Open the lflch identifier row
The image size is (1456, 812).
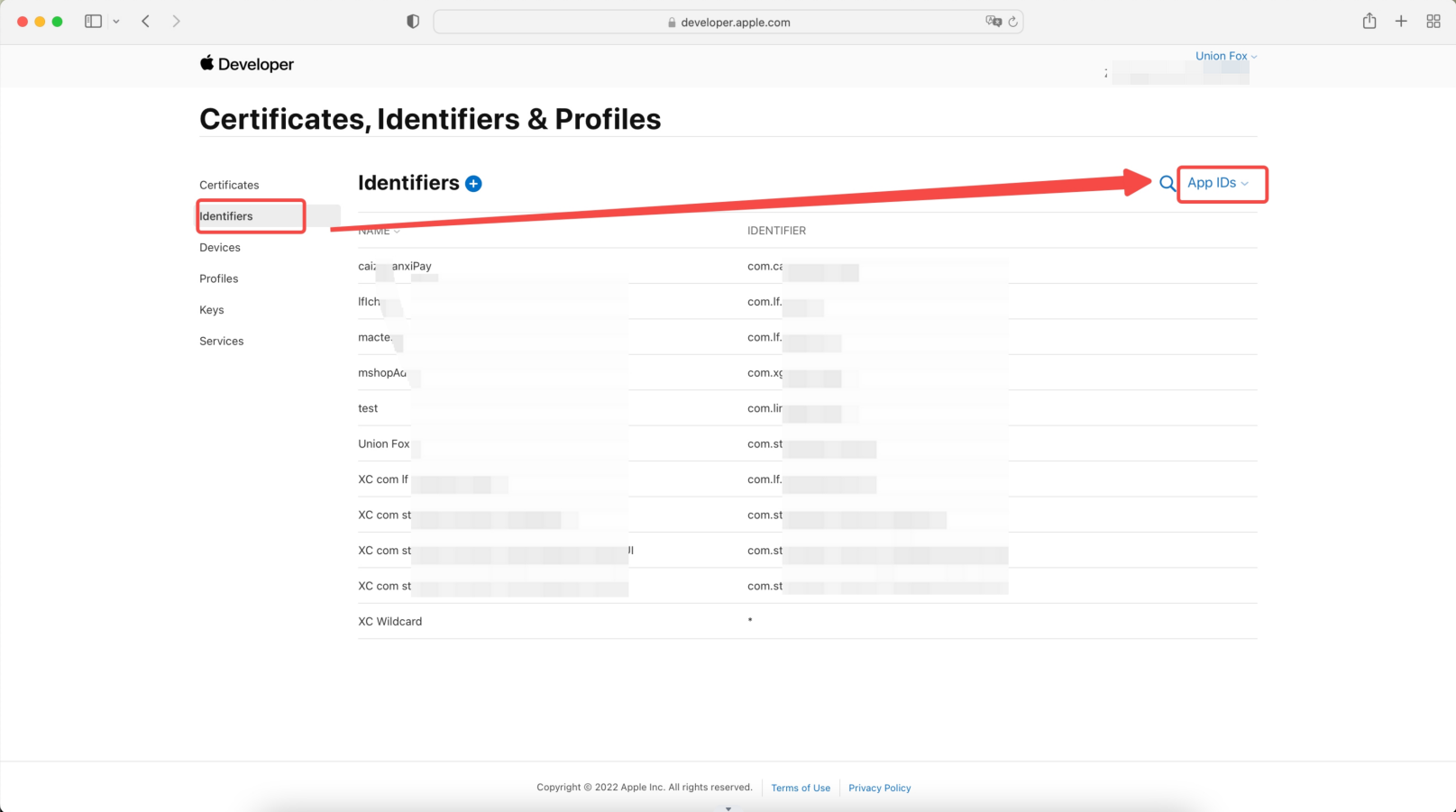[807, 301]
